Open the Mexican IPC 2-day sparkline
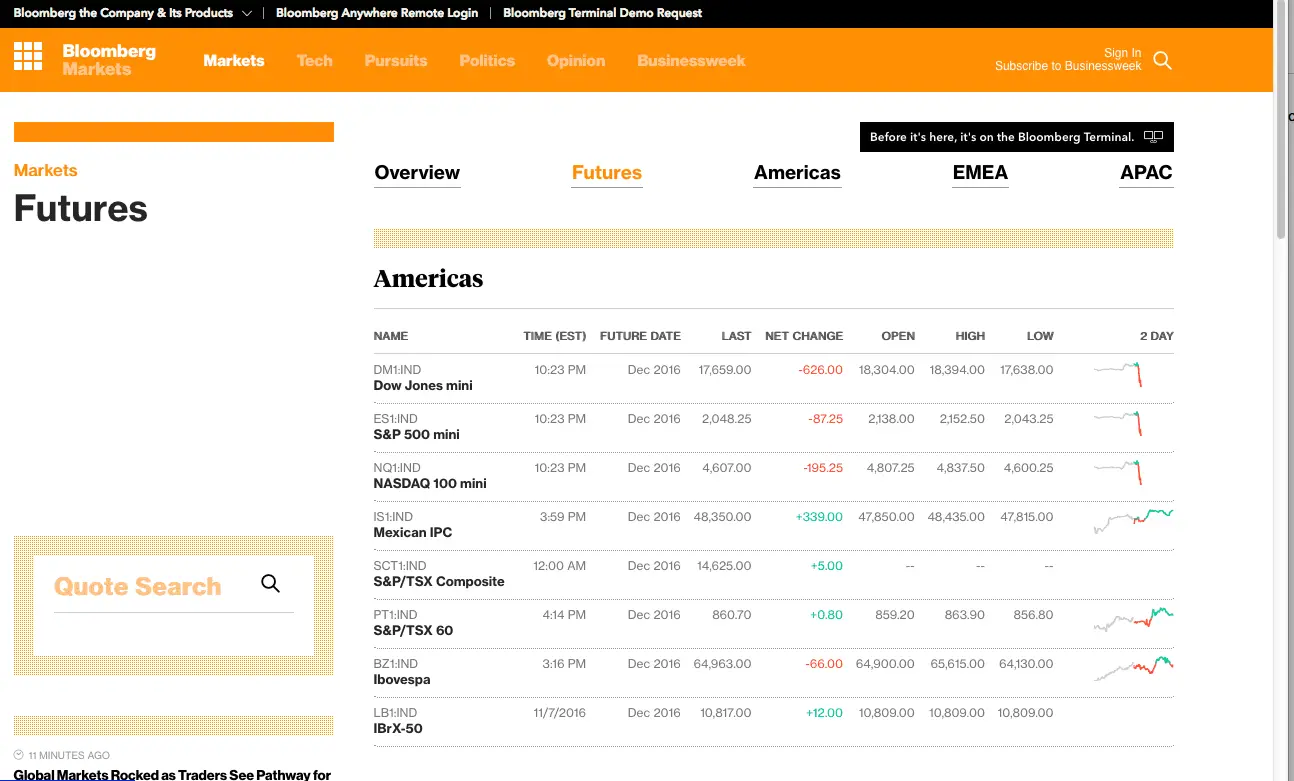 click(1132, 521)
